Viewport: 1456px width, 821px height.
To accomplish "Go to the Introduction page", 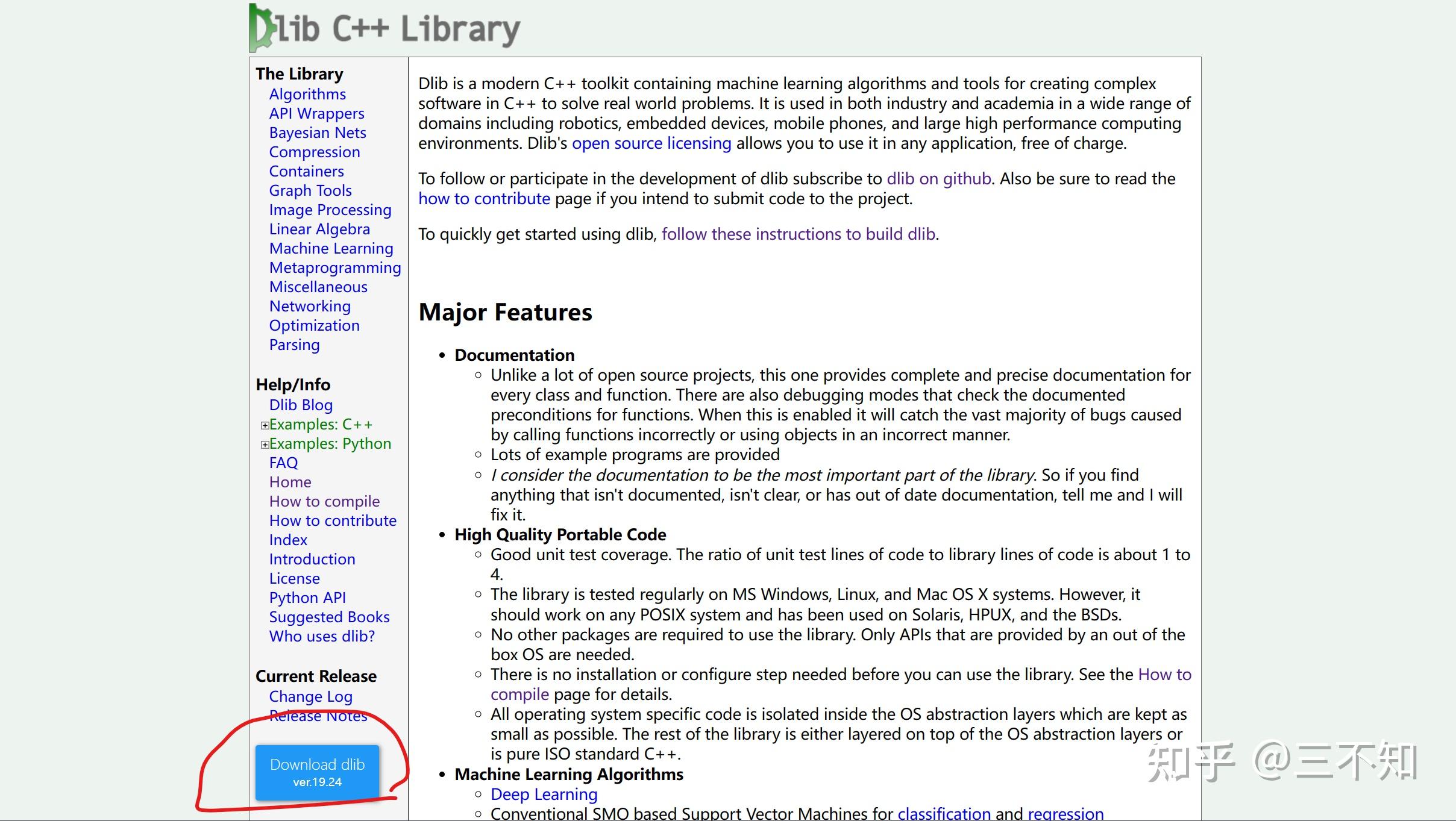I will click(x=312, y=559).
